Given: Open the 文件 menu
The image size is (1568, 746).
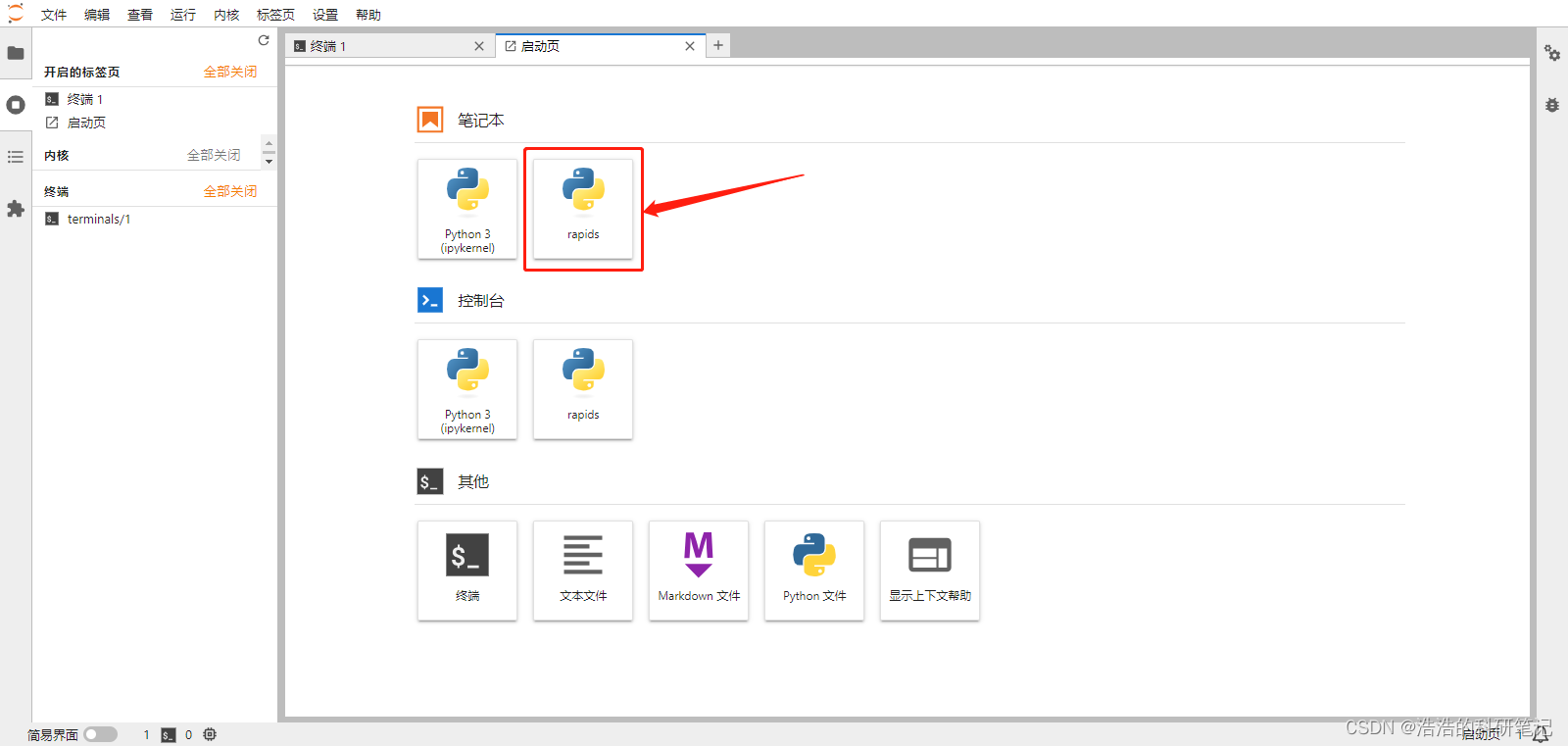Looking at the screenshot, I should 54,15.
